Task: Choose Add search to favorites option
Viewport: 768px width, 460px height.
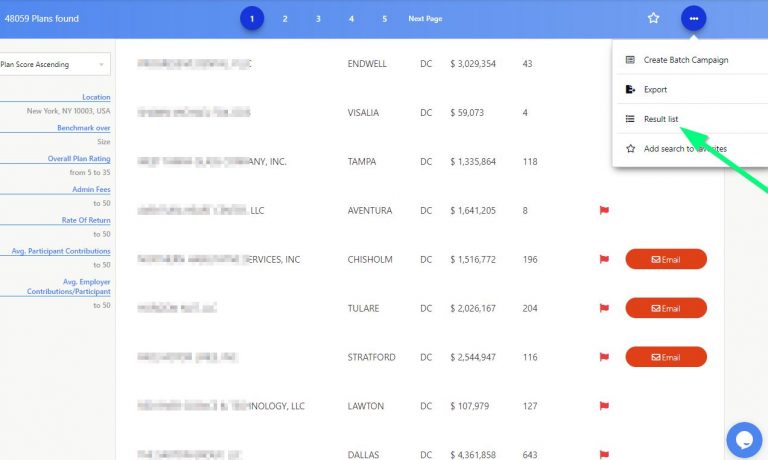Action: tap(684, 149)
